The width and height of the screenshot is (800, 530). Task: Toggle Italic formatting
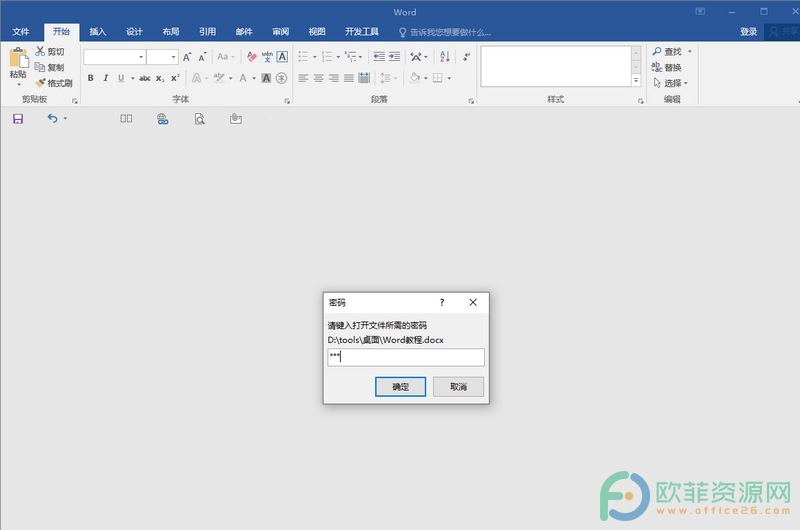point(106,78)
